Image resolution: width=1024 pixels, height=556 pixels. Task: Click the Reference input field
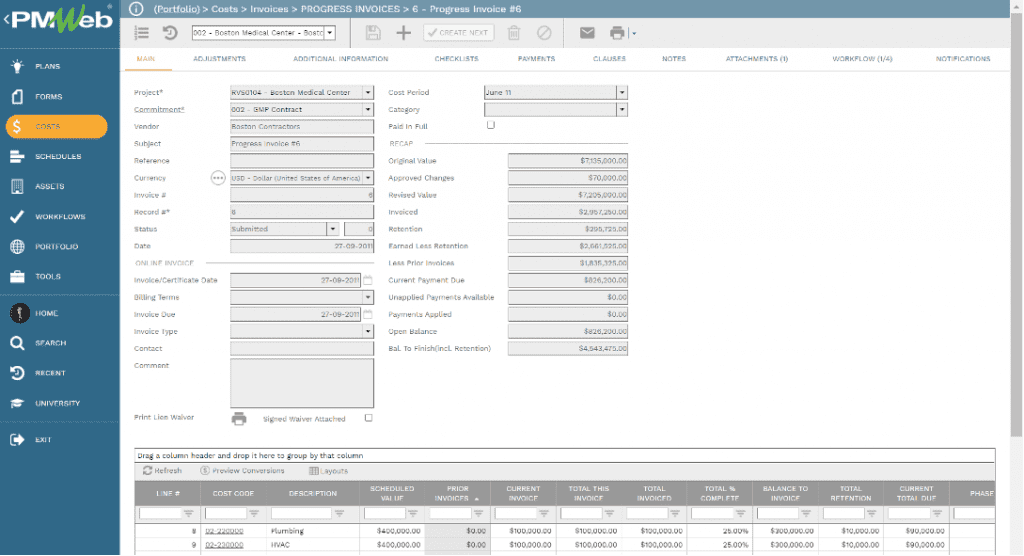tap(302, 161)
